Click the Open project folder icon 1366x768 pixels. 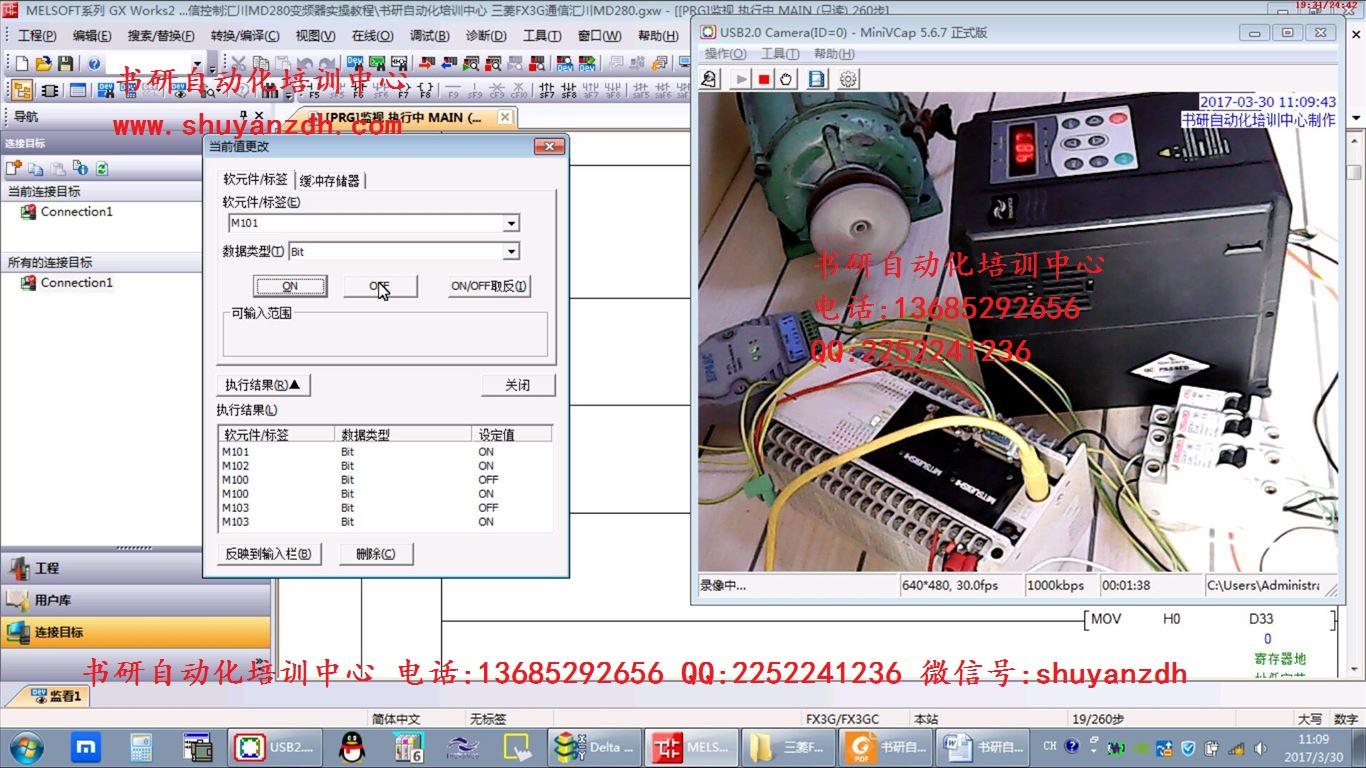click(x=43, y=63)
